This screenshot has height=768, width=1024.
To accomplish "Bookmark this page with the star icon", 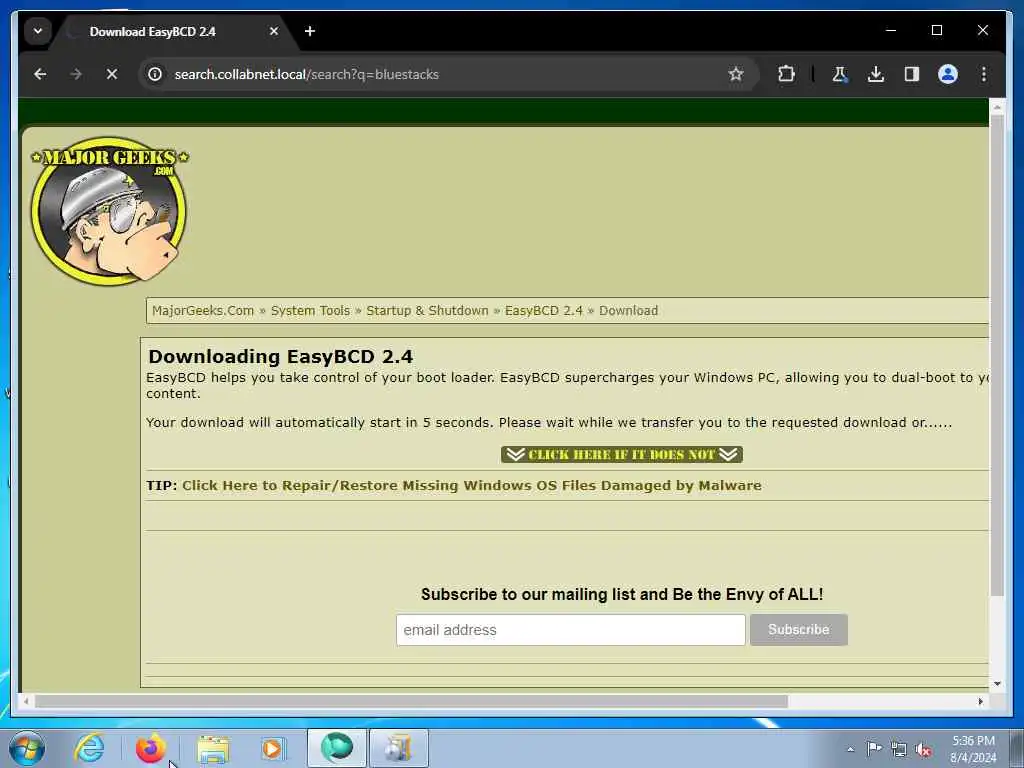I will 736,74.
